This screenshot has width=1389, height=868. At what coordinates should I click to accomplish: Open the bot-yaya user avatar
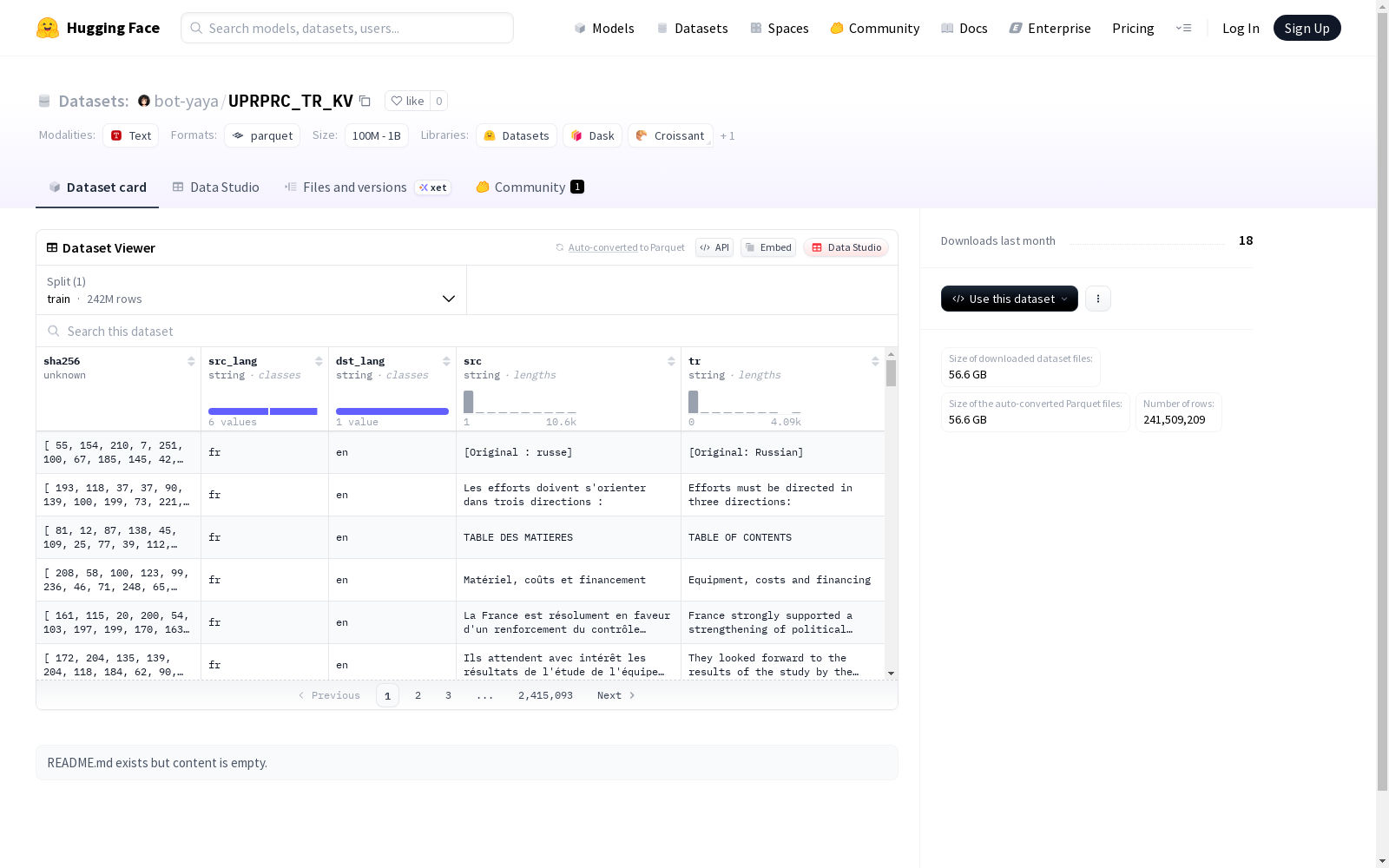144,101
